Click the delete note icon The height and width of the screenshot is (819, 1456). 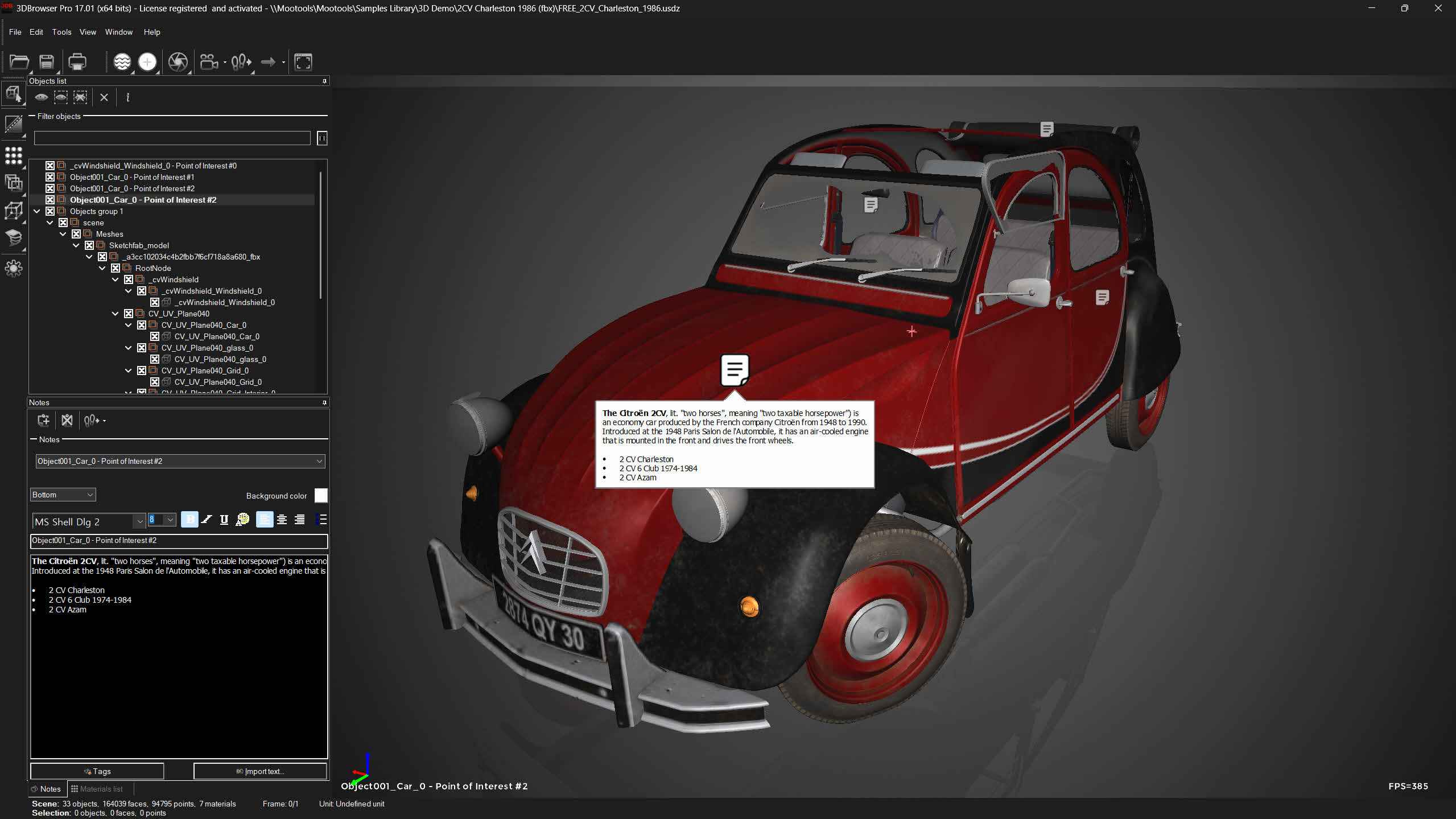click(67, 421)
